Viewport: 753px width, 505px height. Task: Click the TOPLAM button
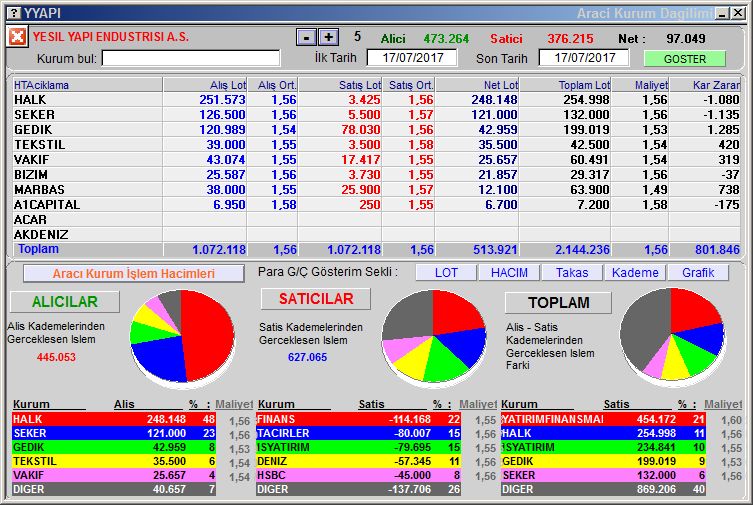tap(559, 302)
